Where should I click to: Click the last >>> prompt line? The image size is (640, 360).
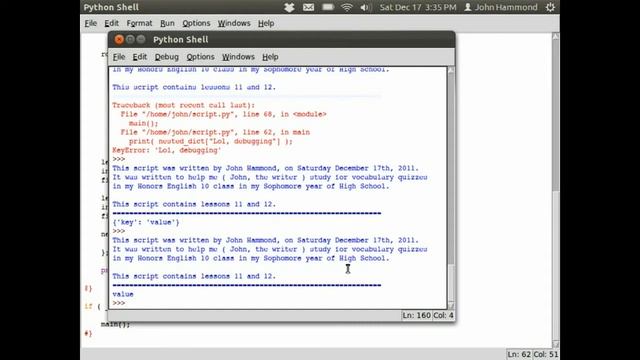pos(119,303)
